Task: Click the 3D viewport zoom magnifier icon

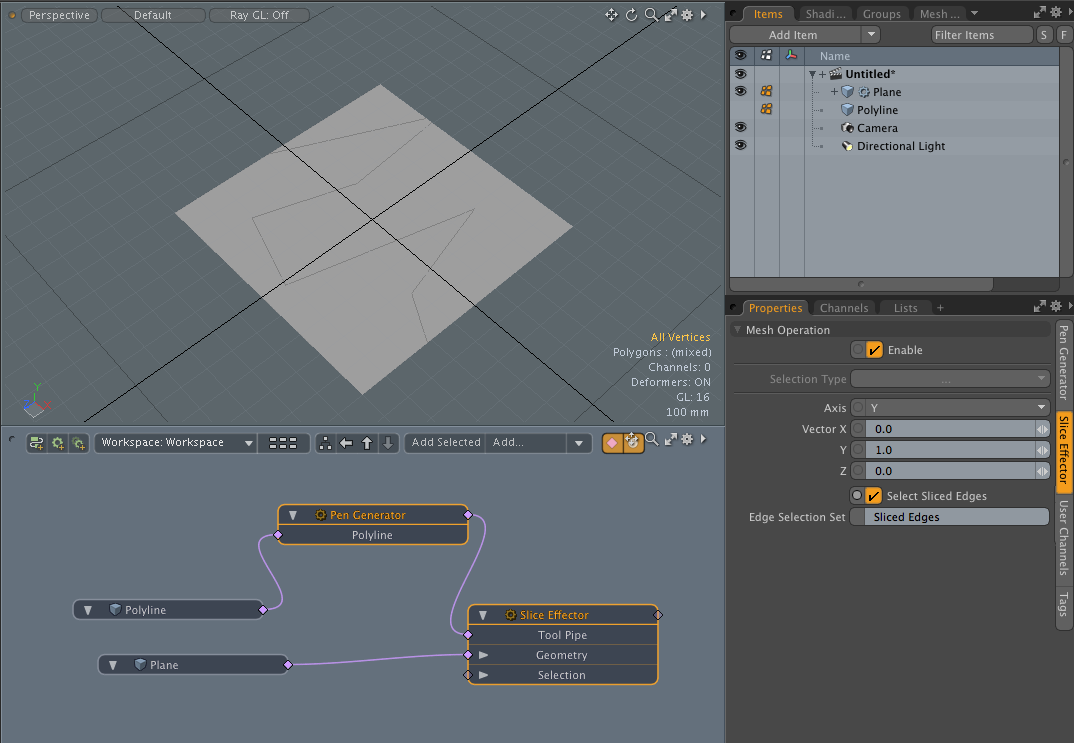Action: [x=651, y=15]
